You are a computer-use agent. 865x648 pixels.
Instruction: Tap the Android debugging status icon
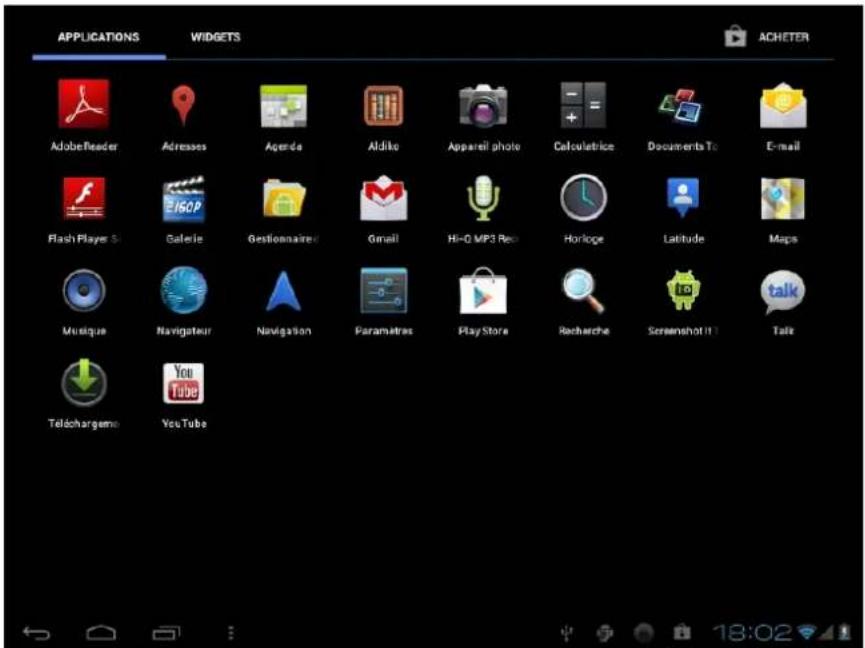tap(605, 633)
